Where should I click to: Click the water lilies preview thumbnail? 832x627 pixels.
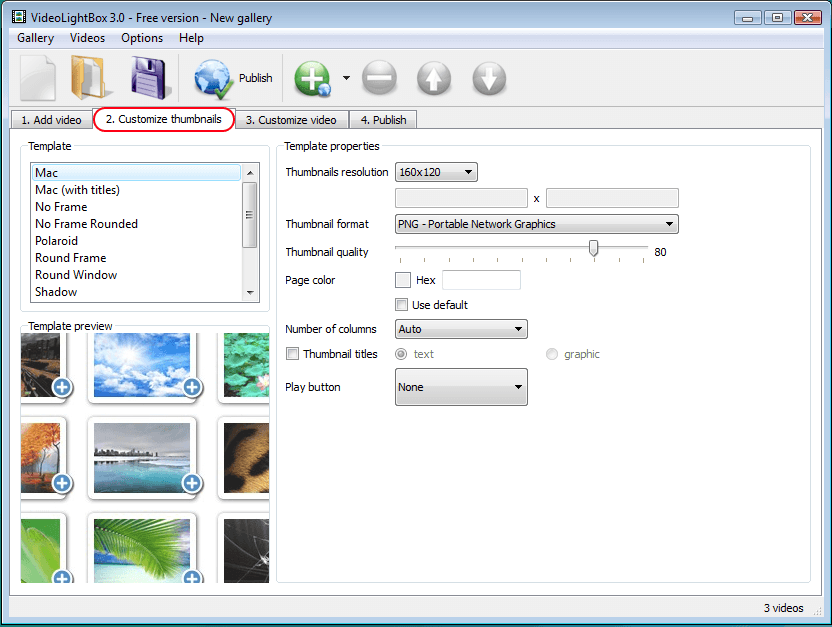246,365
